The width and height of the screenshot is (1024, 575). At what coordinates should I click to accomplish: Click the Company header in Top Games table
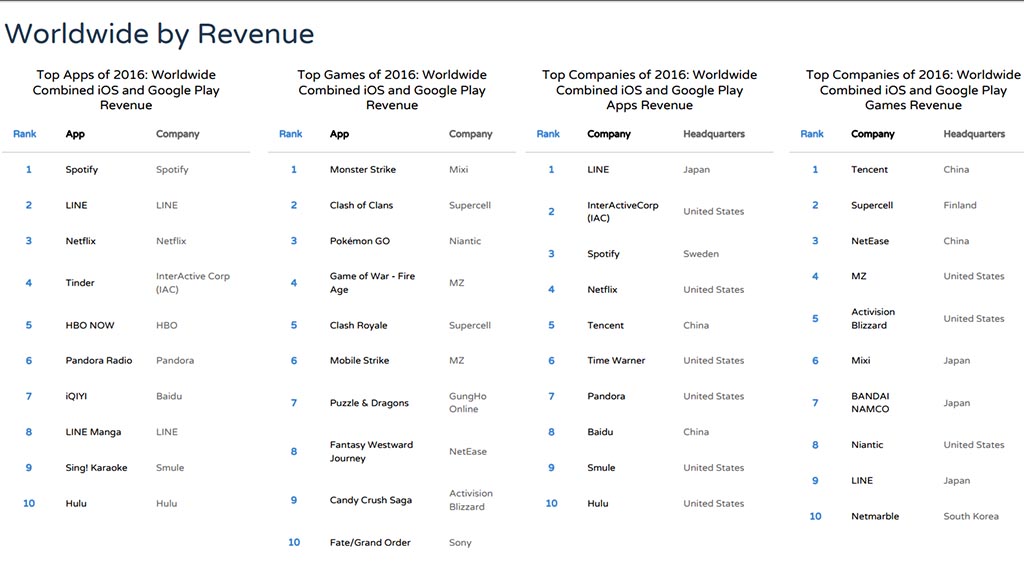click(x=470, y=134)
